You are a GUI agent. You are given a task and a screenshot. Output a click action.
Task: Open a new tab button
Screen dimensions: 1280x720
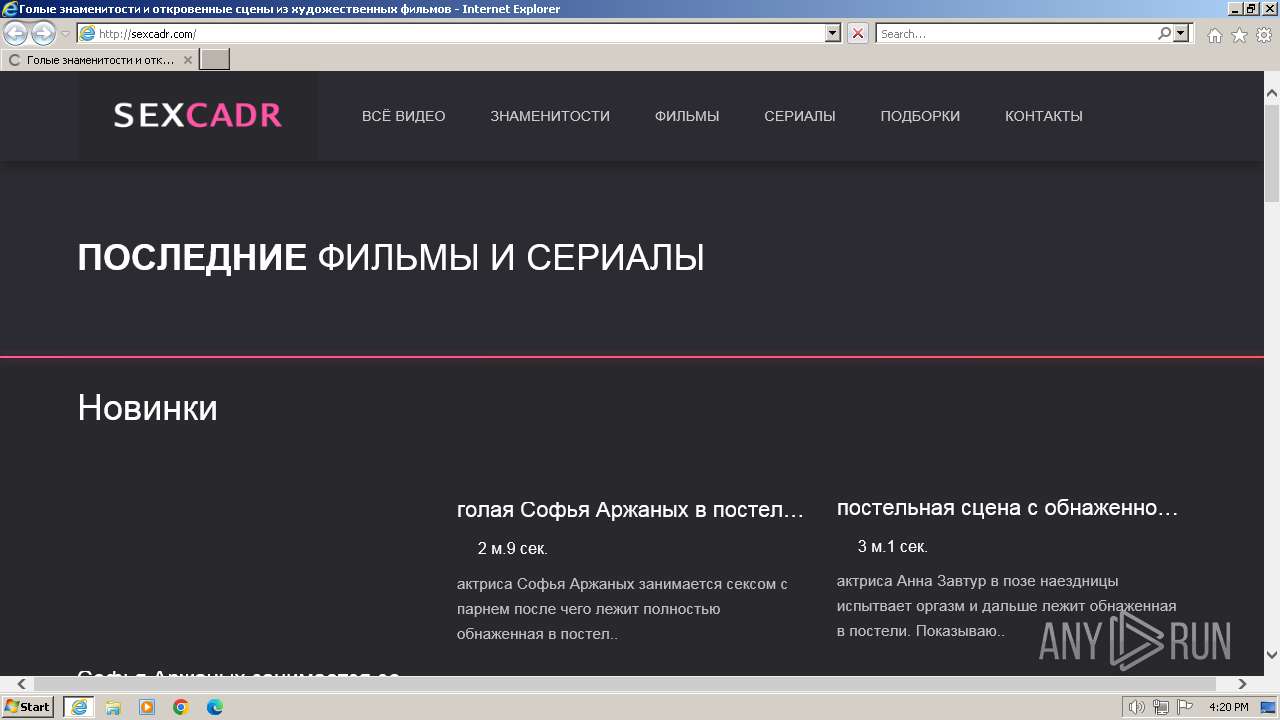tap(215, 60)
